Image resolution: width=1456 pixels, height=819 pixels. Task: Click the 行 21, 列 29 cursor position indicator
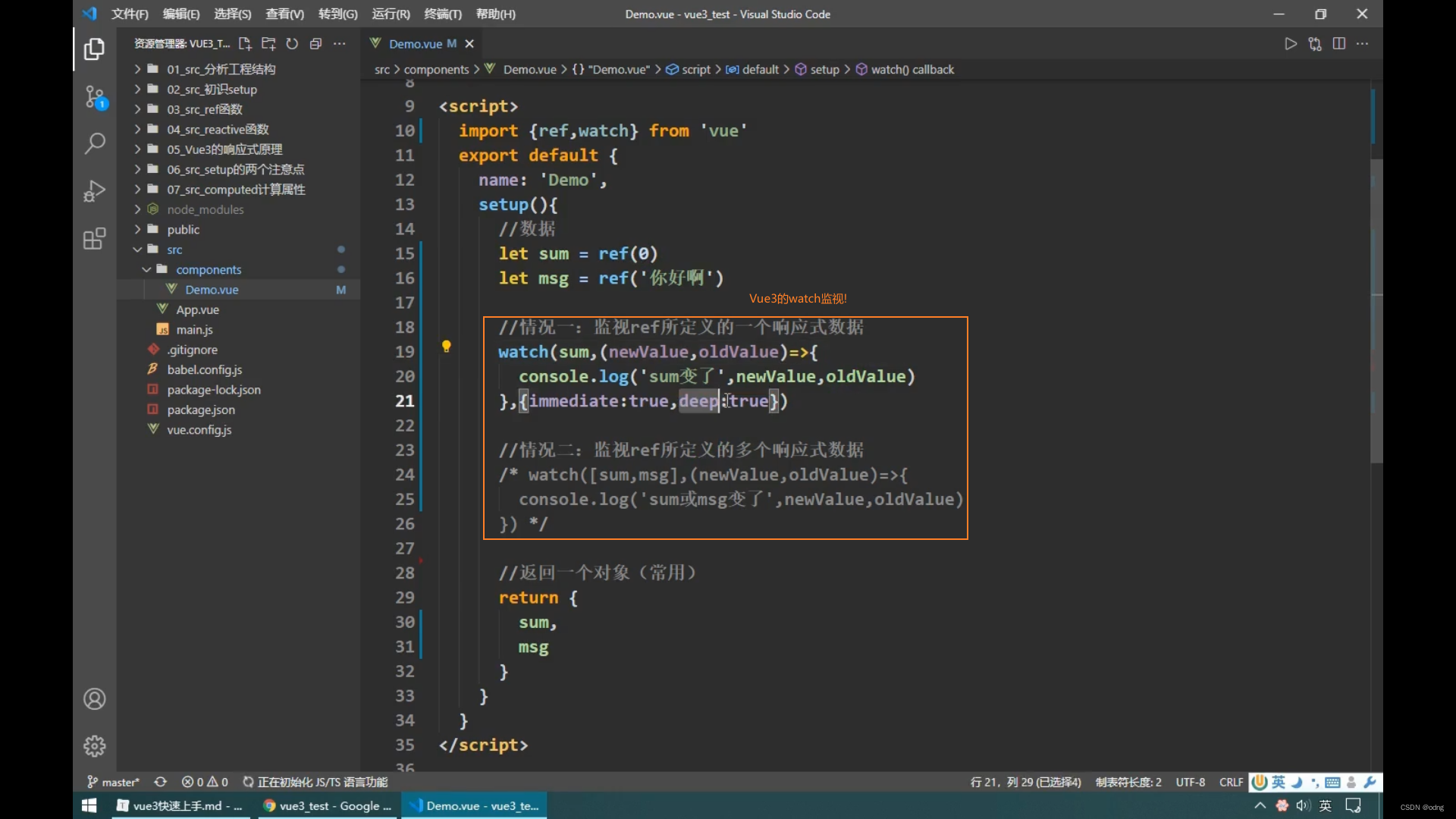click(x=1025, y=782)
